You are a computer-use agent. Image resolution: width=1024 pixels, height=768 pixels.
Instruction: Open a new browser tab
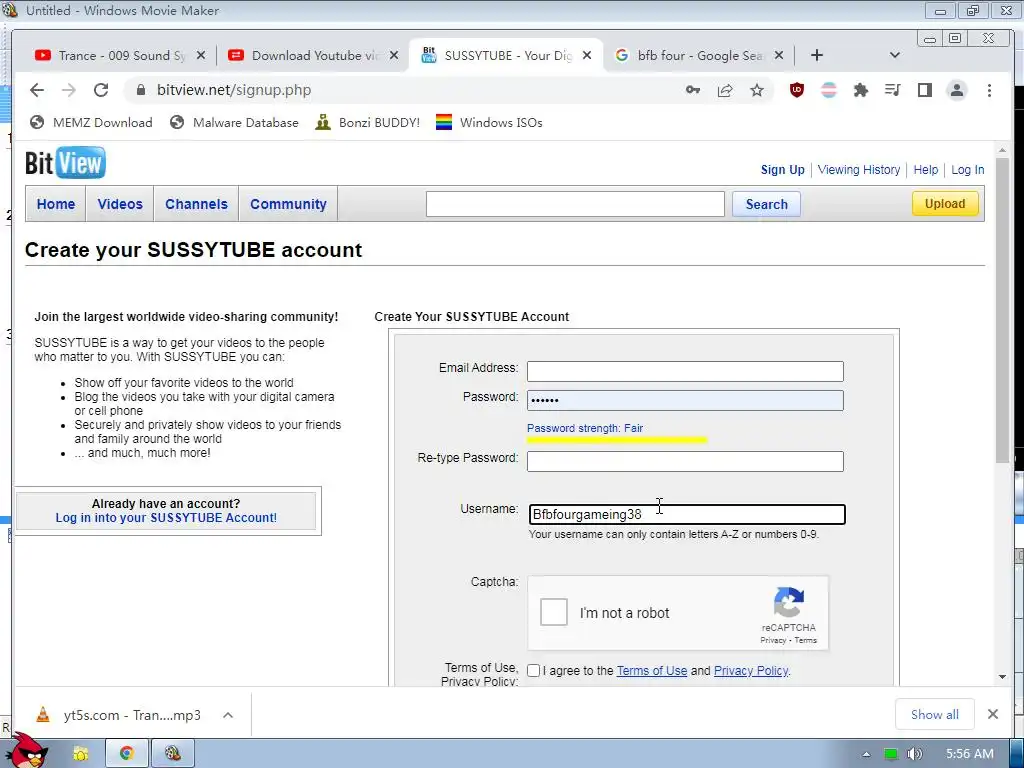click(x=817, y=56)
